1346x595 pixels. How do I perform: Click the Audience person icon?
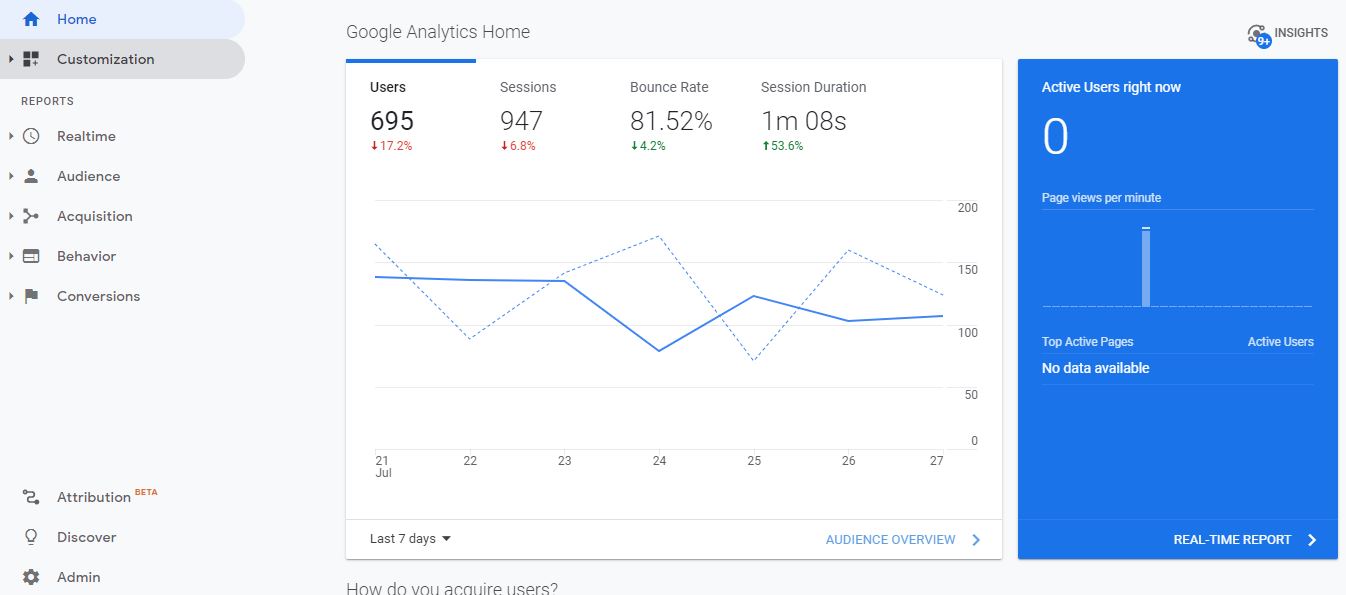[31, 176]
